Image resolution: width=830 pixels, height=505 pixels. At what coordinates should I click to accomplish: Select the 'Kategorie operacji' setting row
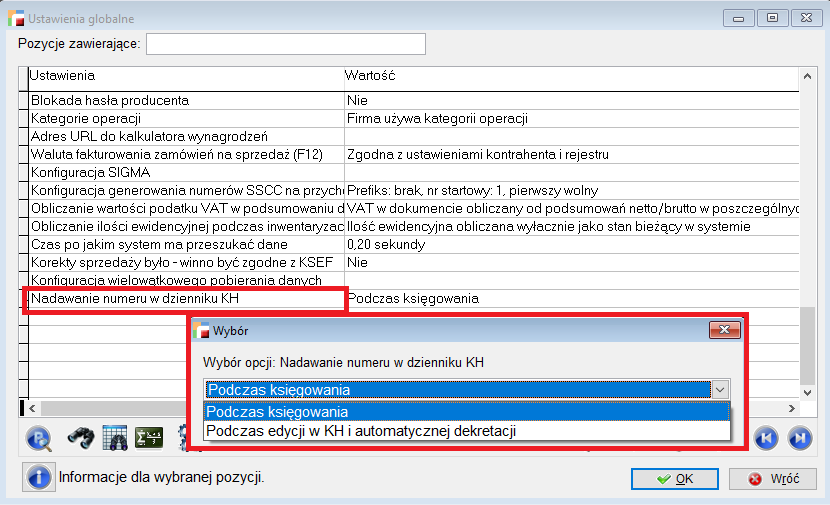(184, 118)
